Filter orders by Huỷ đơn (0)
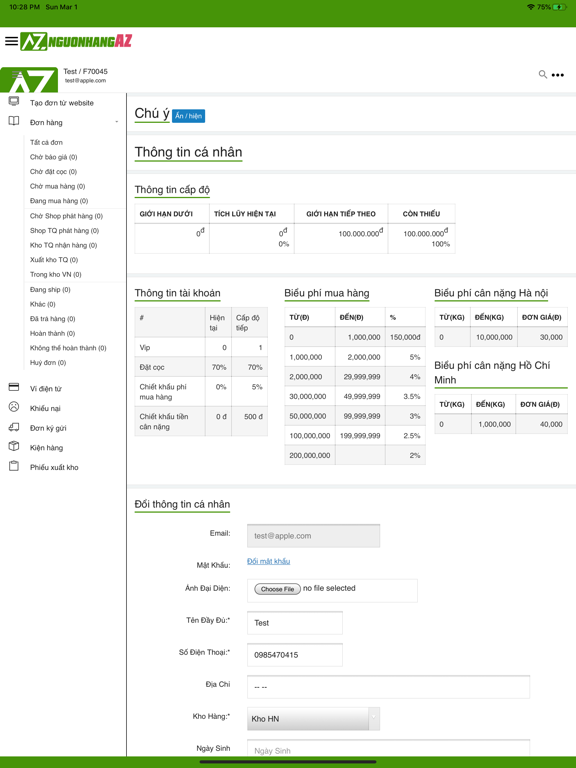576x768 pixels. coord(48,363)
